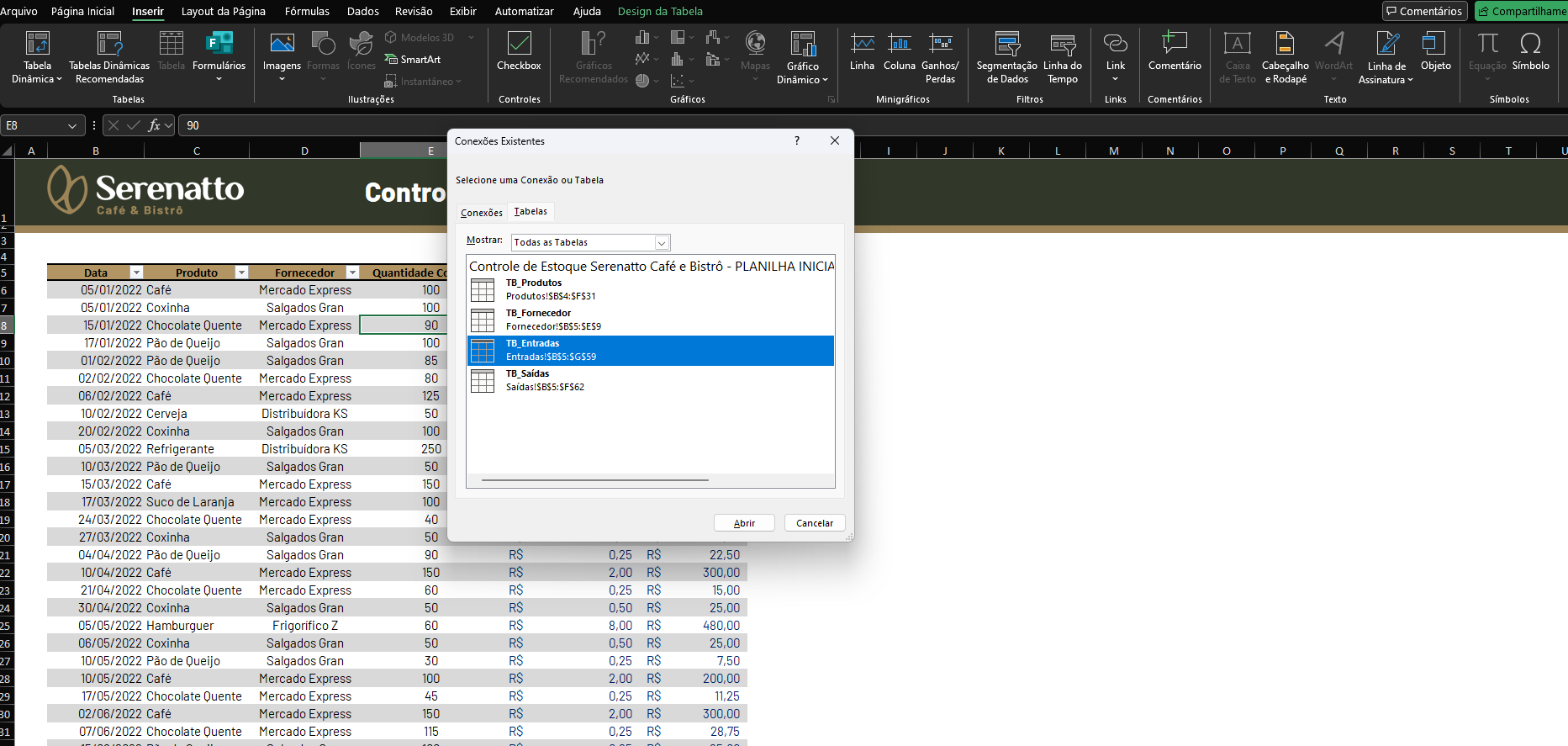Open the Fornecedor column filter dropdown
This screenshot has width=1568, height=746.
coord(353,272)
